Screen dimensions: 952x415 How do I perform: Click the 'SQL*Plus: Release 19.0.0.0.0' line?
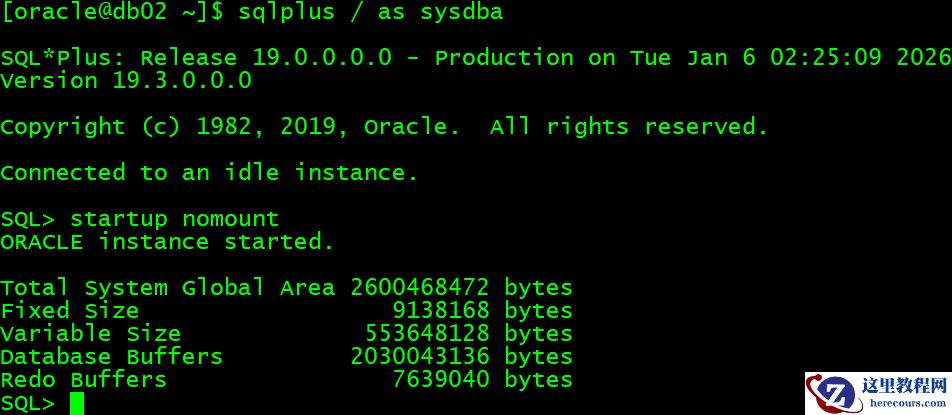point(196,58)
